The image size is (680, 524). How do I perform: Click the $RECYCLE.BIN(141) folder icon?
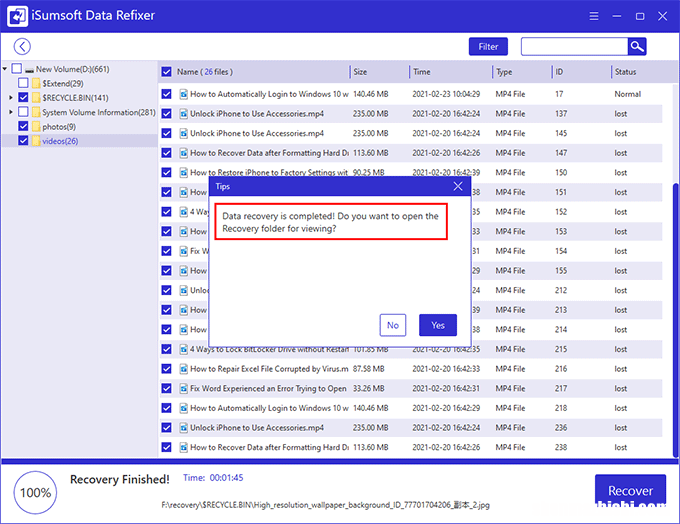tap(36, 98)
